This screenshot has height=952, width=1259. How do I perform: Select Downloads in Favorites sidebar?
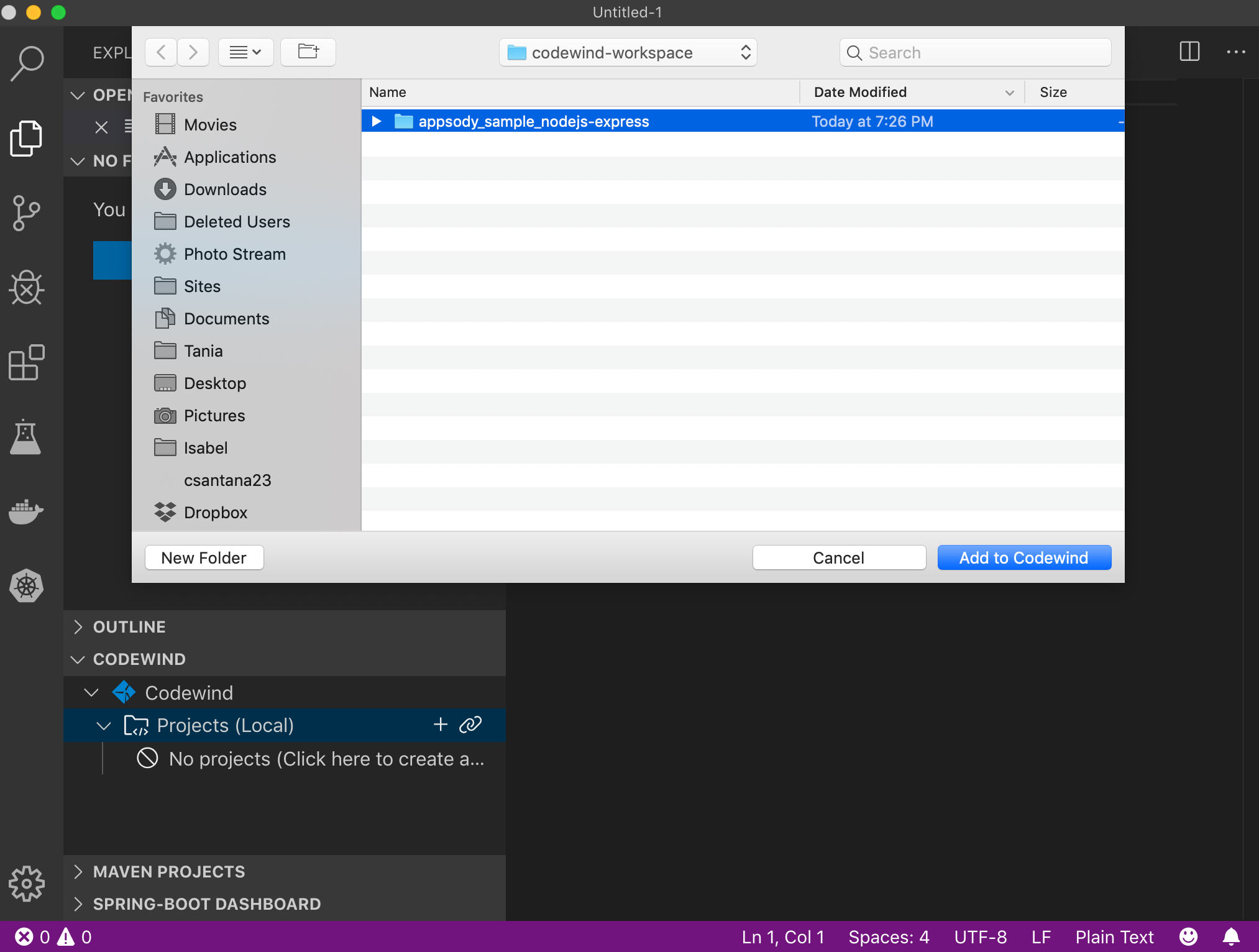click(x=226, y=190)
